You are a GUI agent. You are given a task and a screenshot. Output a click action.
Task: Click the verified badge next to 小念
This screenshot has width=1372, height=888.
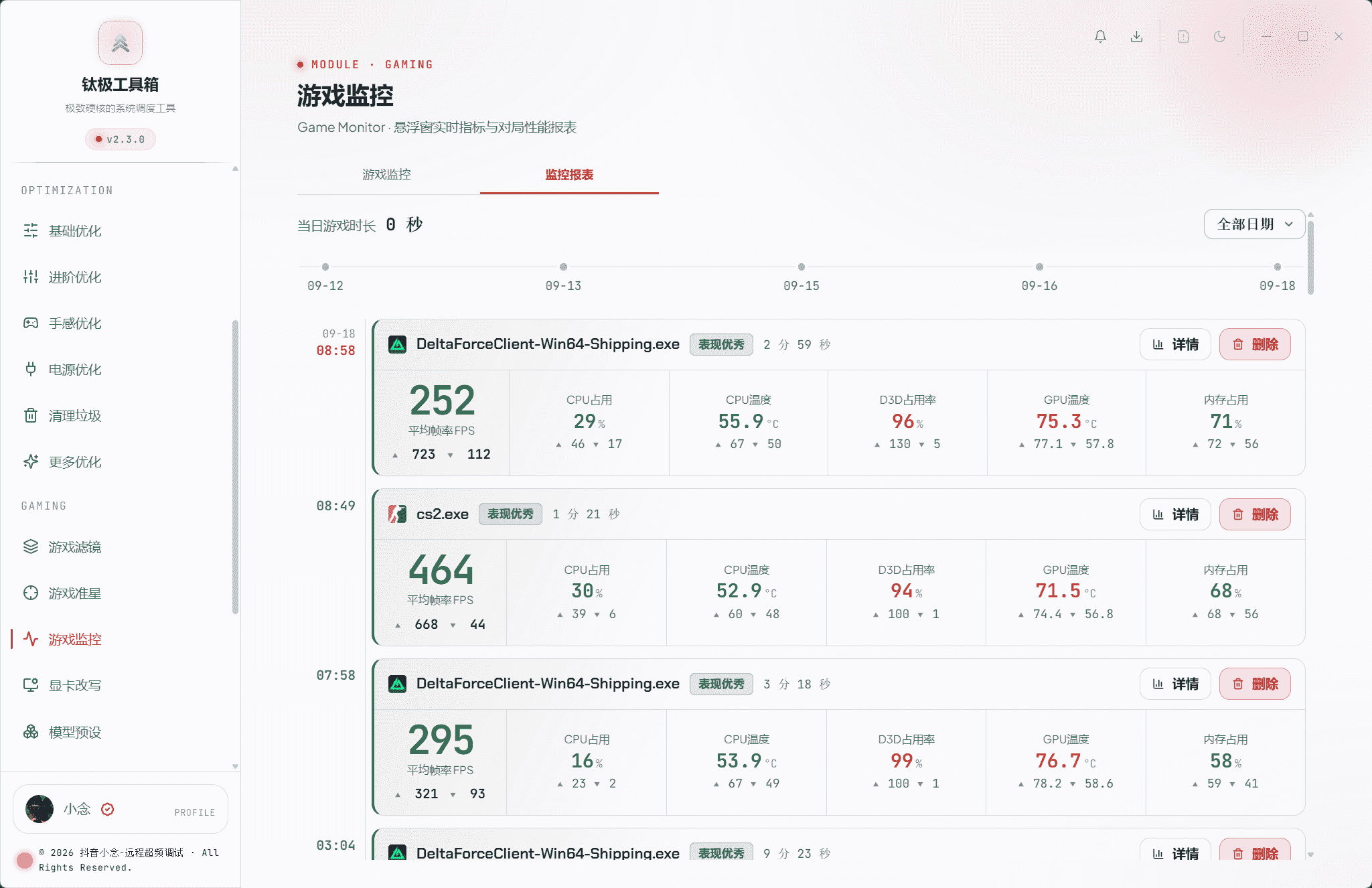pos(107,810)
